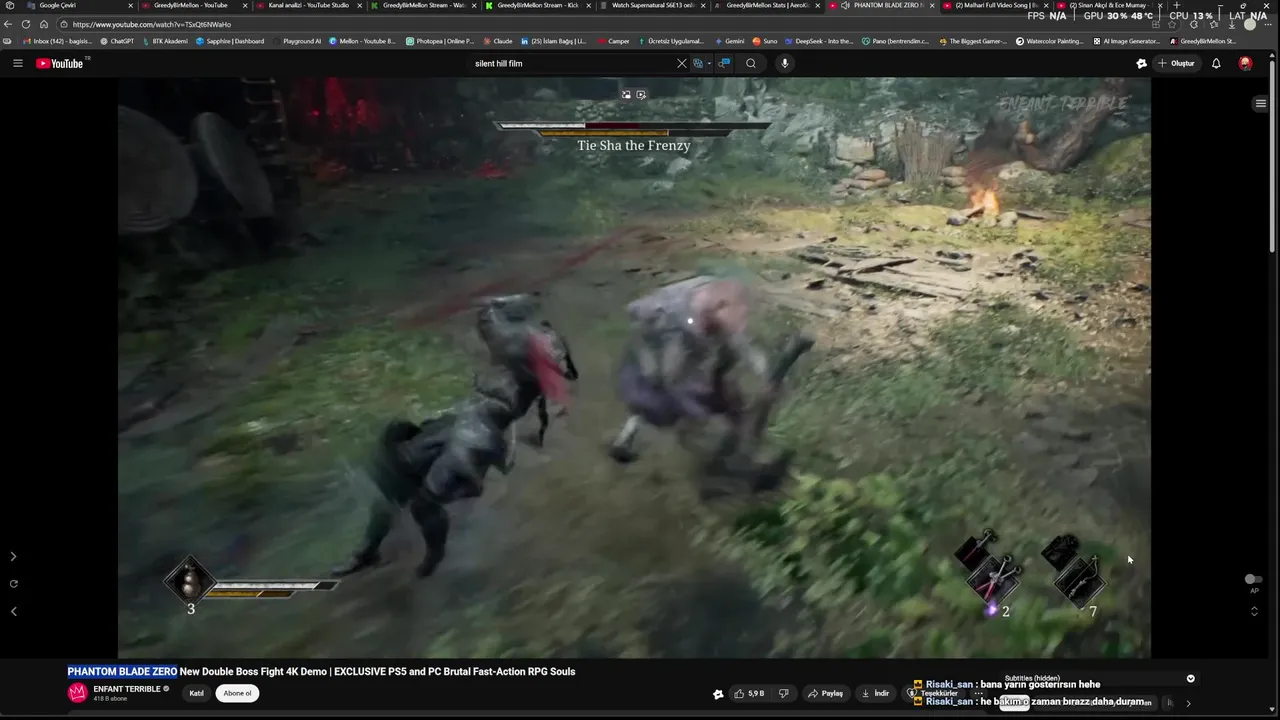Run search with the magnifier icon
Image resolution: width=1280 pixels, height=720 pixels.
point(751,63)
